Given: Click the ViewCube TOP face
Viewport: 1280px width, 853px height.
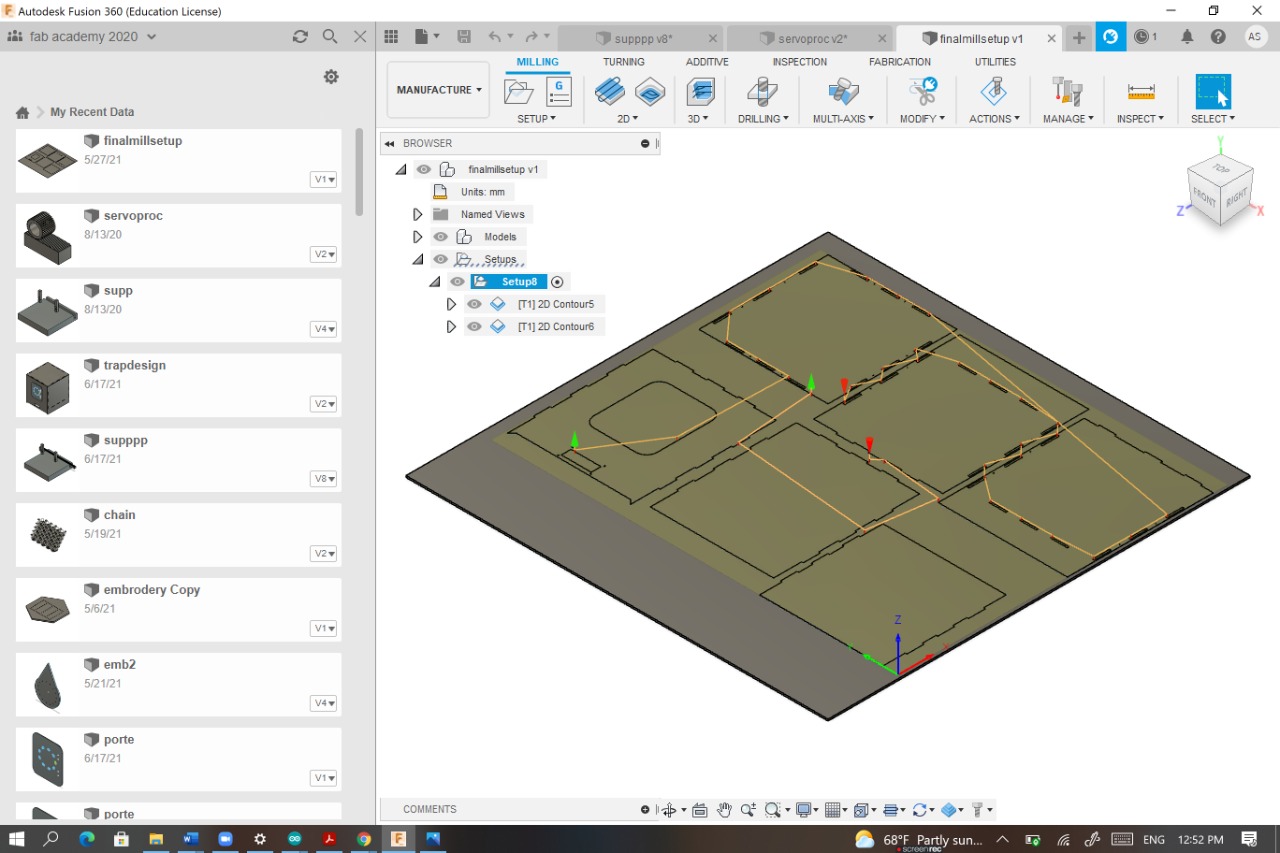Looking at the screenshot, I should (x=1221, y=169).
